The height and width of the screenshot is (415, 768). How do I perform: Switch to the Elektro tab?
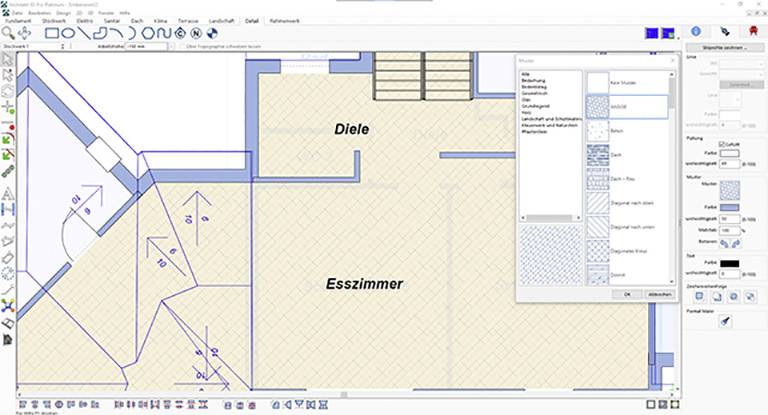[82, 20]
